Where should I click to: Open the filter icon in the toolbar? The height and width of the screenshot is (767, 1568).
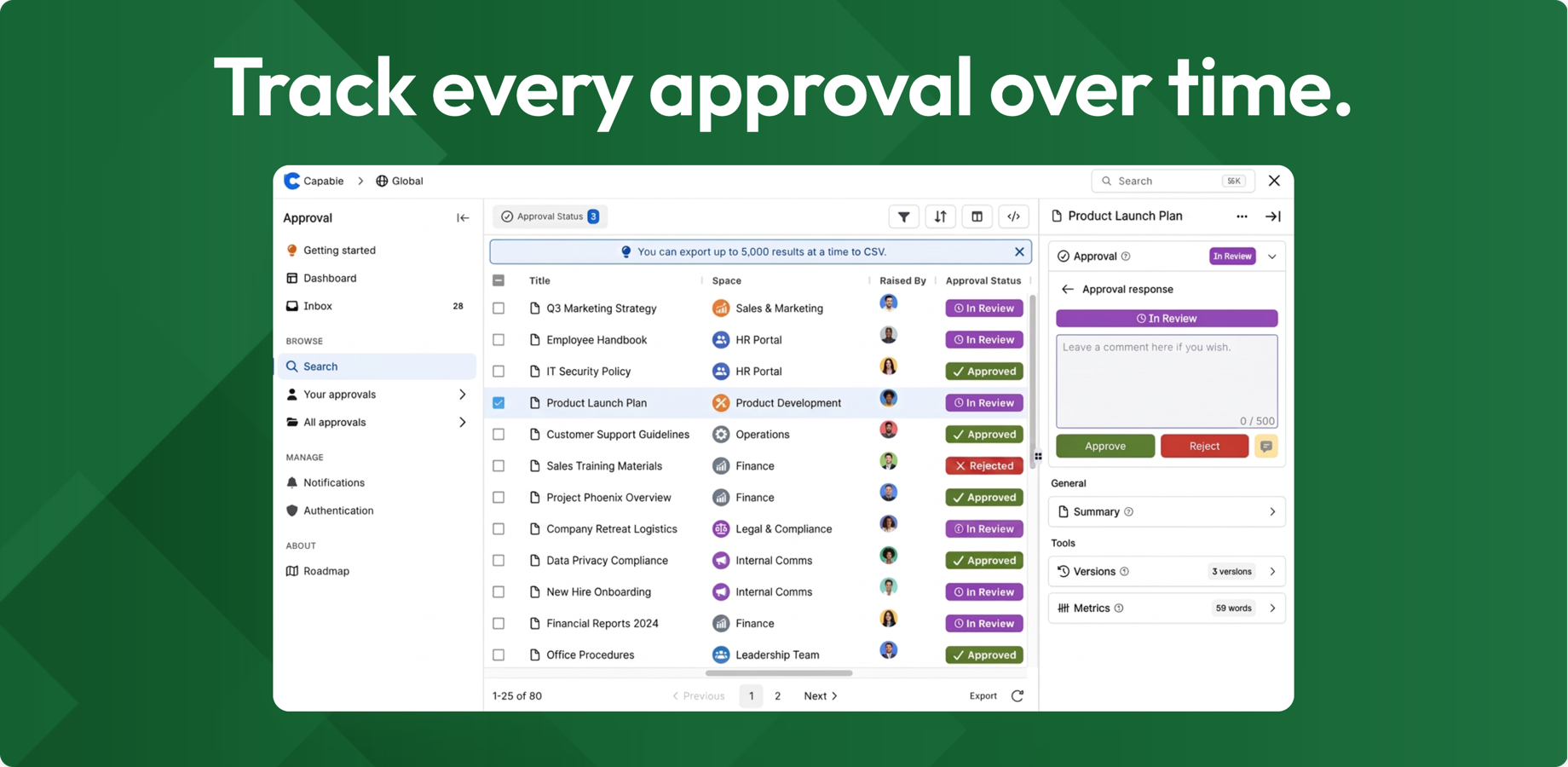pos(903,216)
